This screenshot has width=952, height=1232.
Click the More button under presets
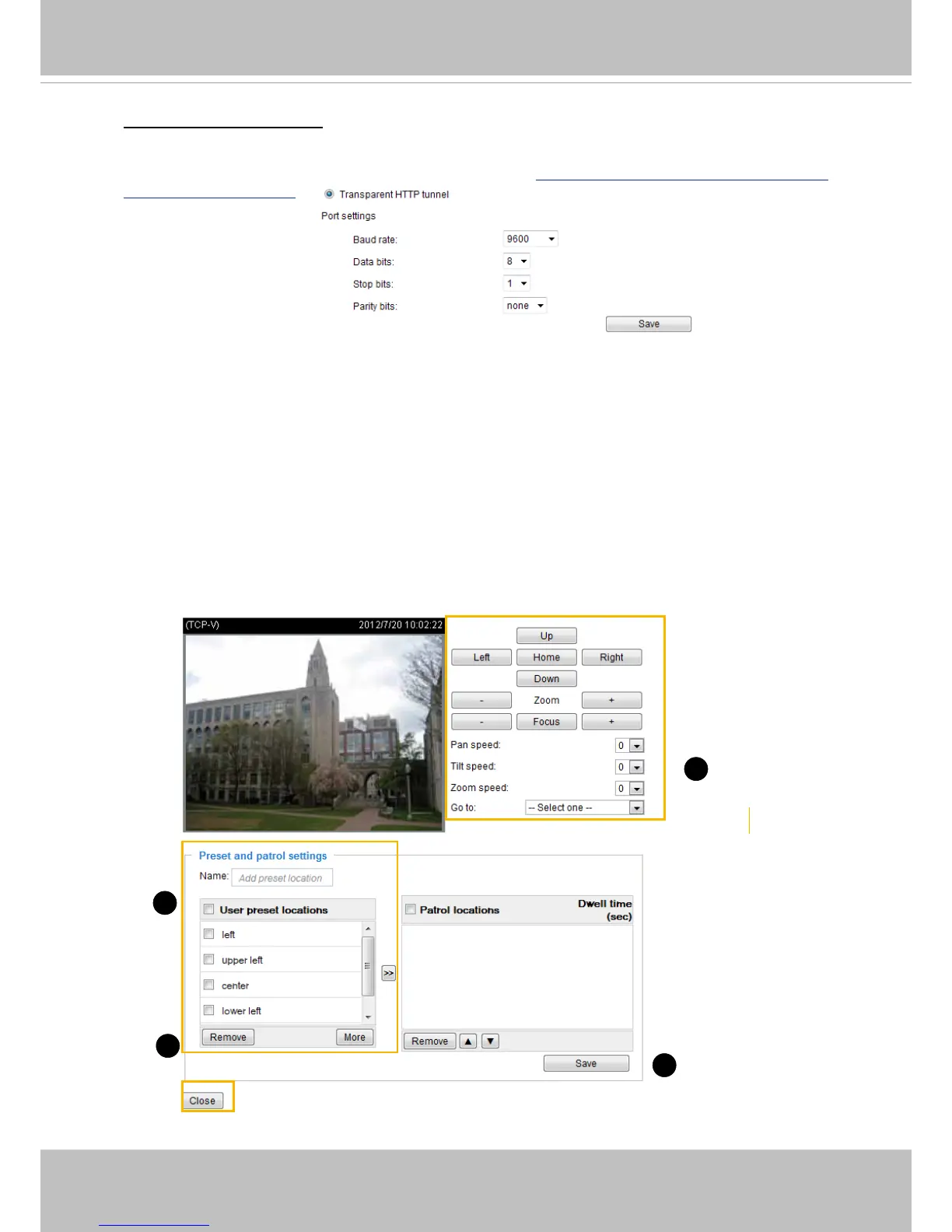point(355,1038)
